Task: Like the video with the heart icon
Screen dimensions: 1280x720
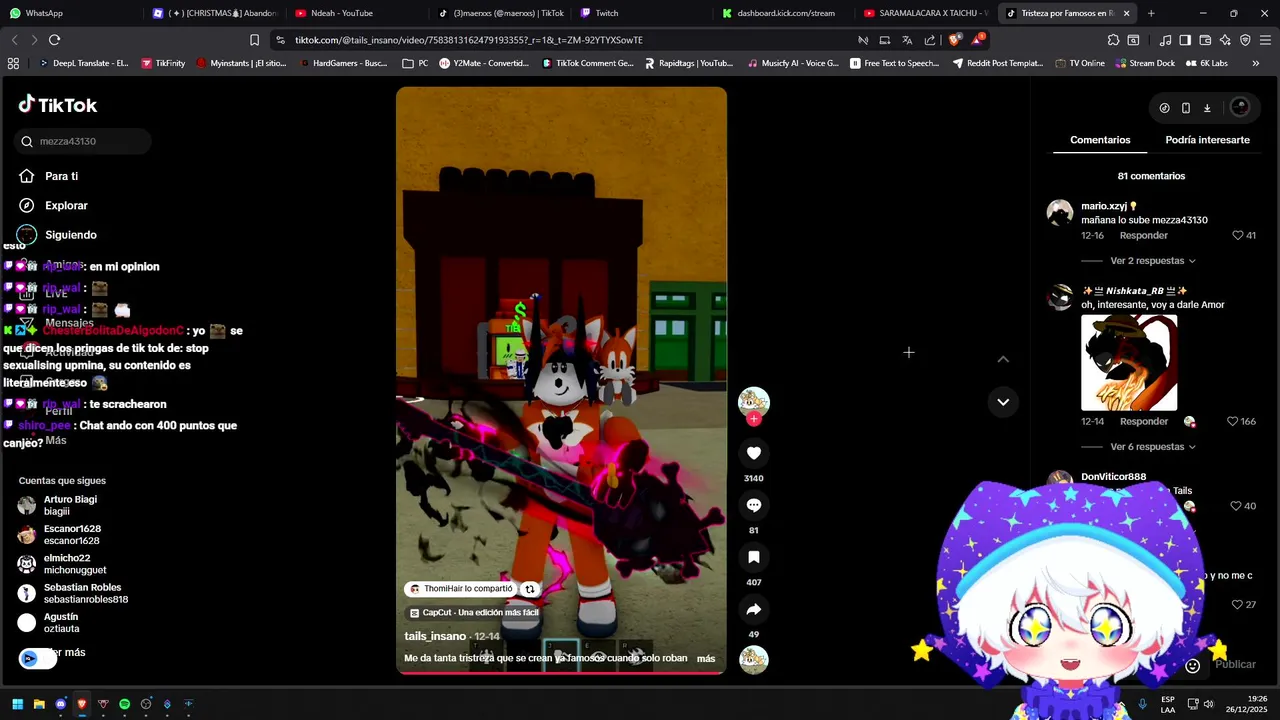Action: (754, 453)
